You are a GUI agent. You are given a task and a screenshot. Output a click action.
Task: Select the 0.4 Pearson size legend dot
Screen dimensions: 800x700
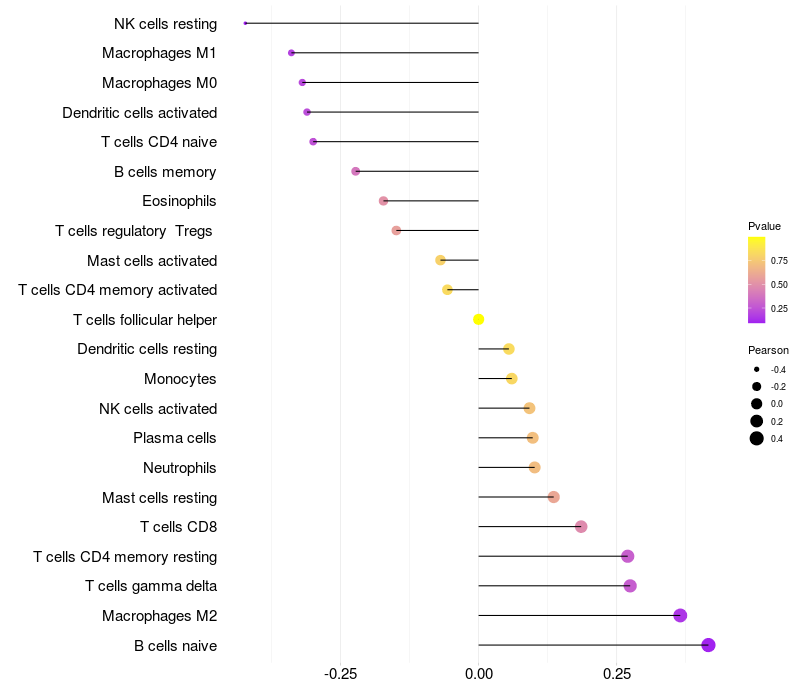click(757, 438)
